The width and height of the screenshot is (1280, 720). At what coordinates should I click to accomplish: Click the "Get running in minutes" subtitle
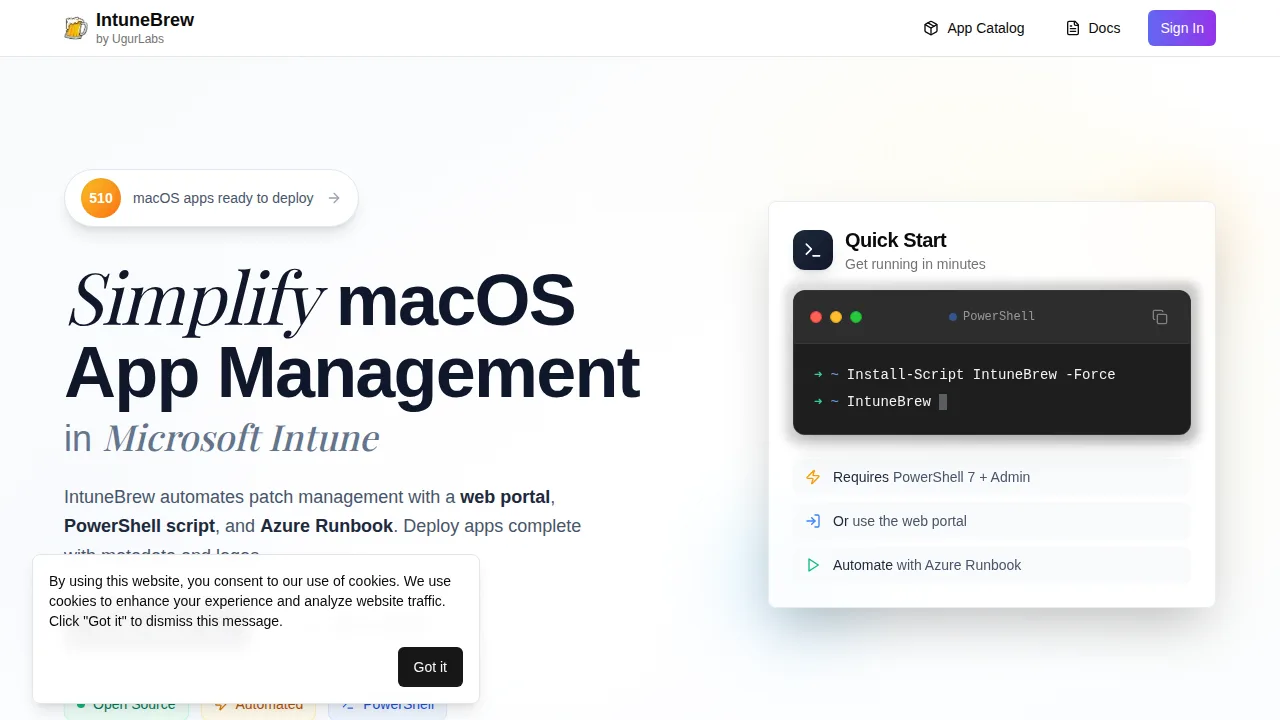click(x=915, y=264)
